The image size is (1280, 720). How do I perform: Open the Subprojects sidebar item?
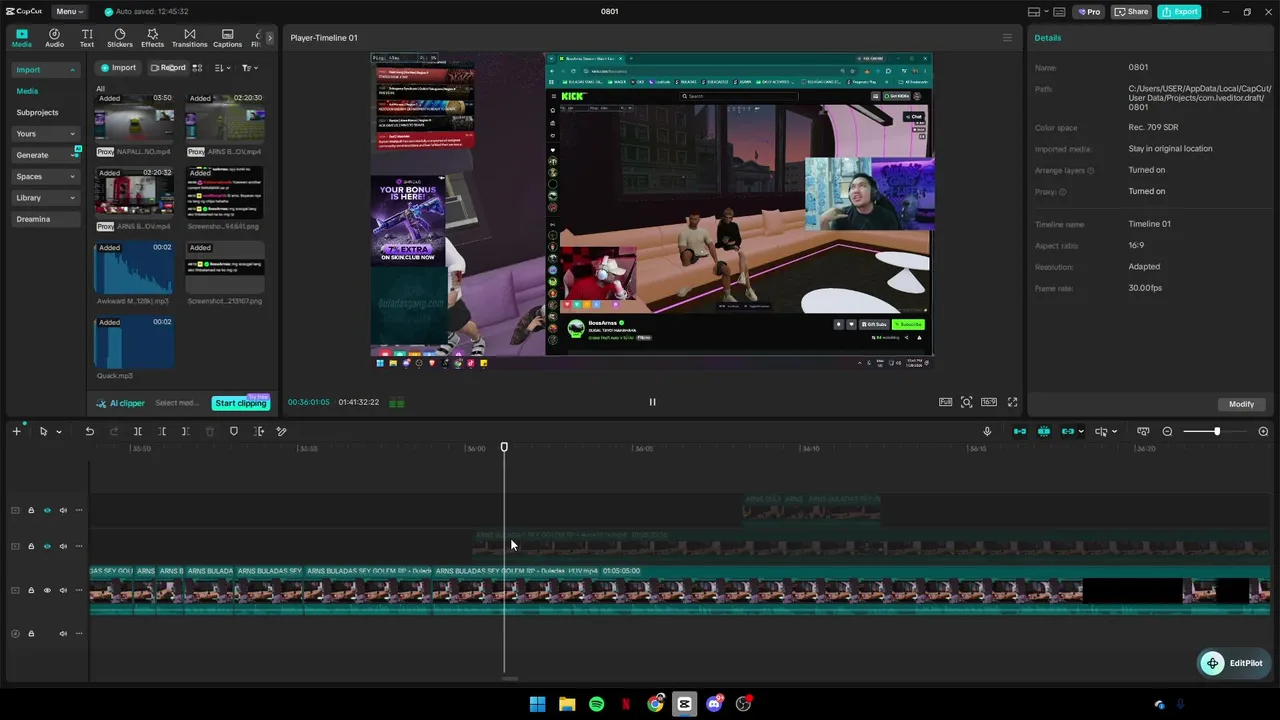pos(37,113)
